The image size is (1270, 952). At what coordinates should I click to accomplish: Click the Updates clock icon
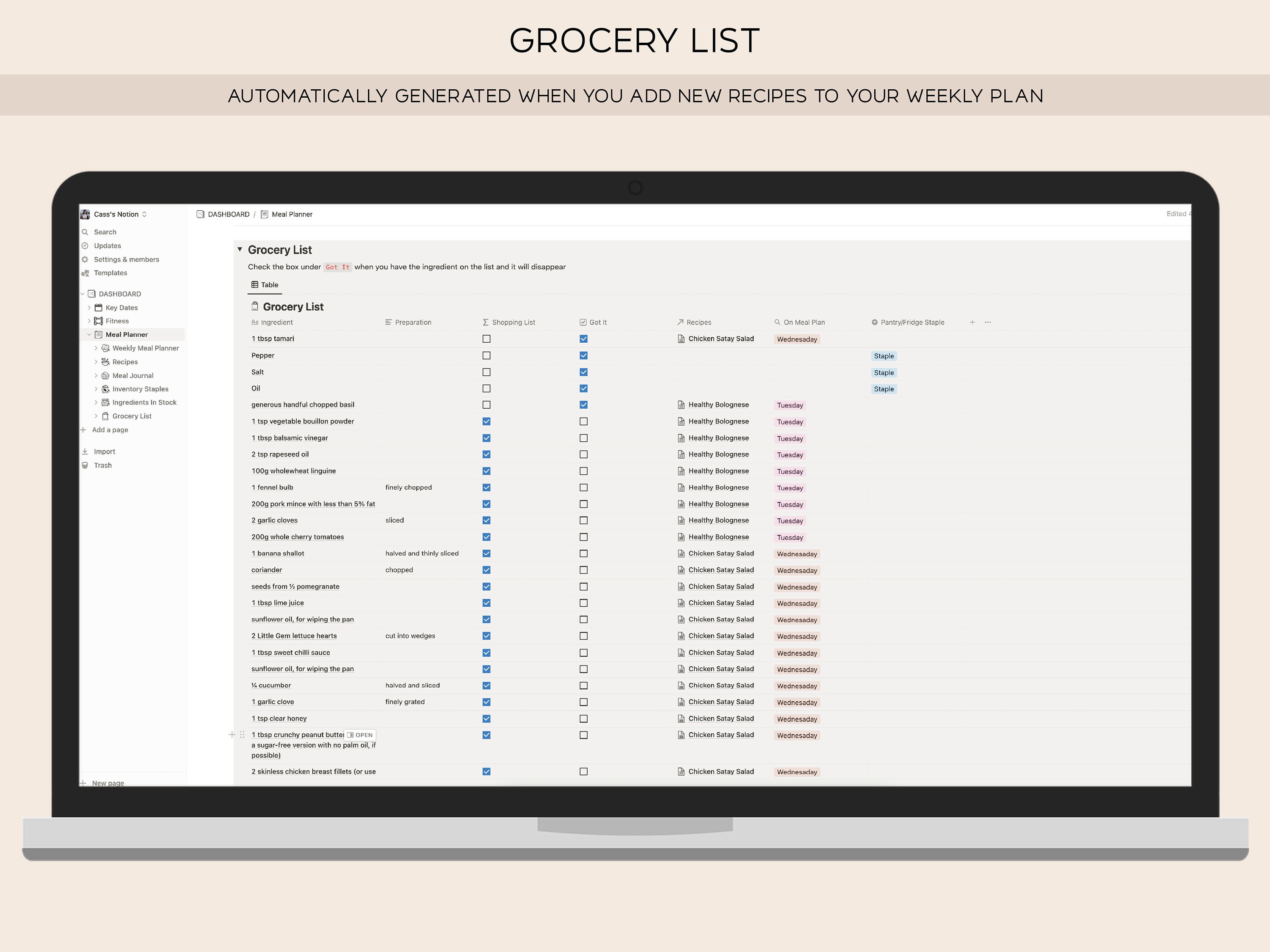pyautogui.click(x=86, y=245)
